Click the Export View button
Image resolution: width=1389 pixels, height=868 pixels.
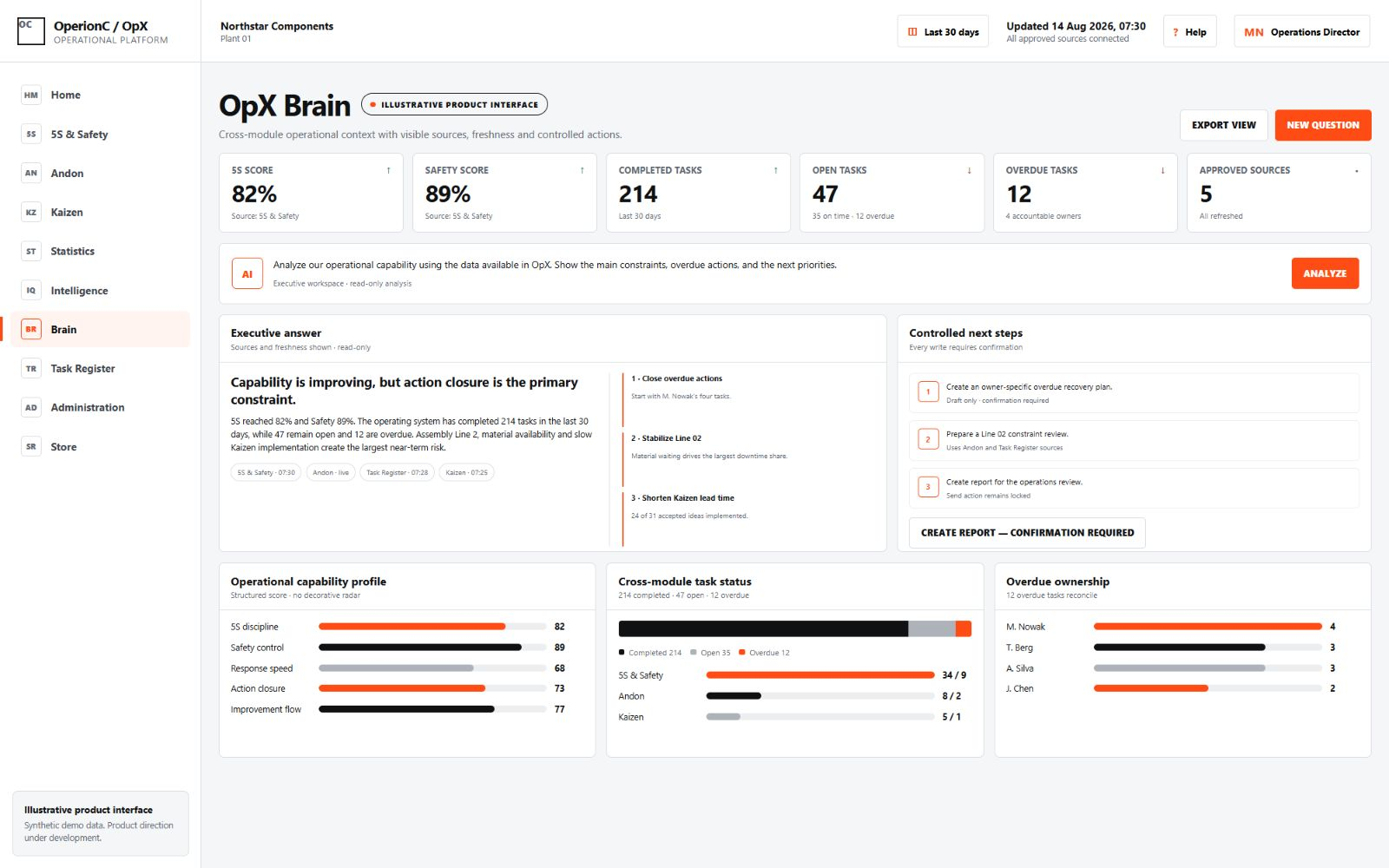[1224, 125]
